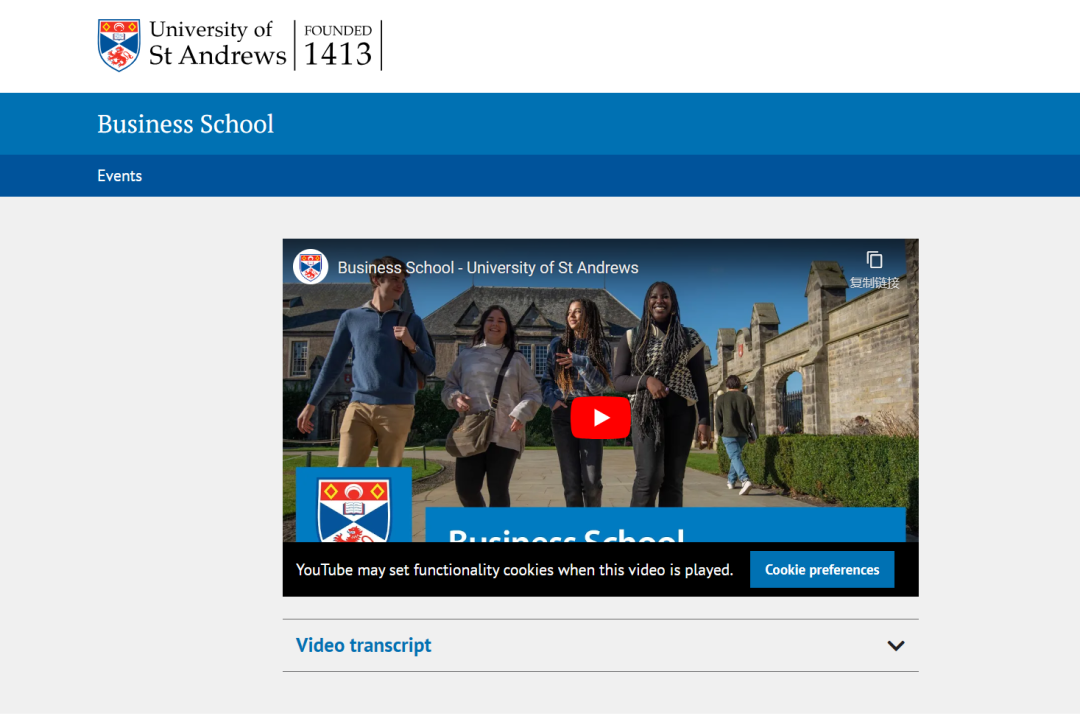Click the YouTube cookies notice text
Screen dimensions: 1080x716
pyautogui.click(x=514, y=570)
